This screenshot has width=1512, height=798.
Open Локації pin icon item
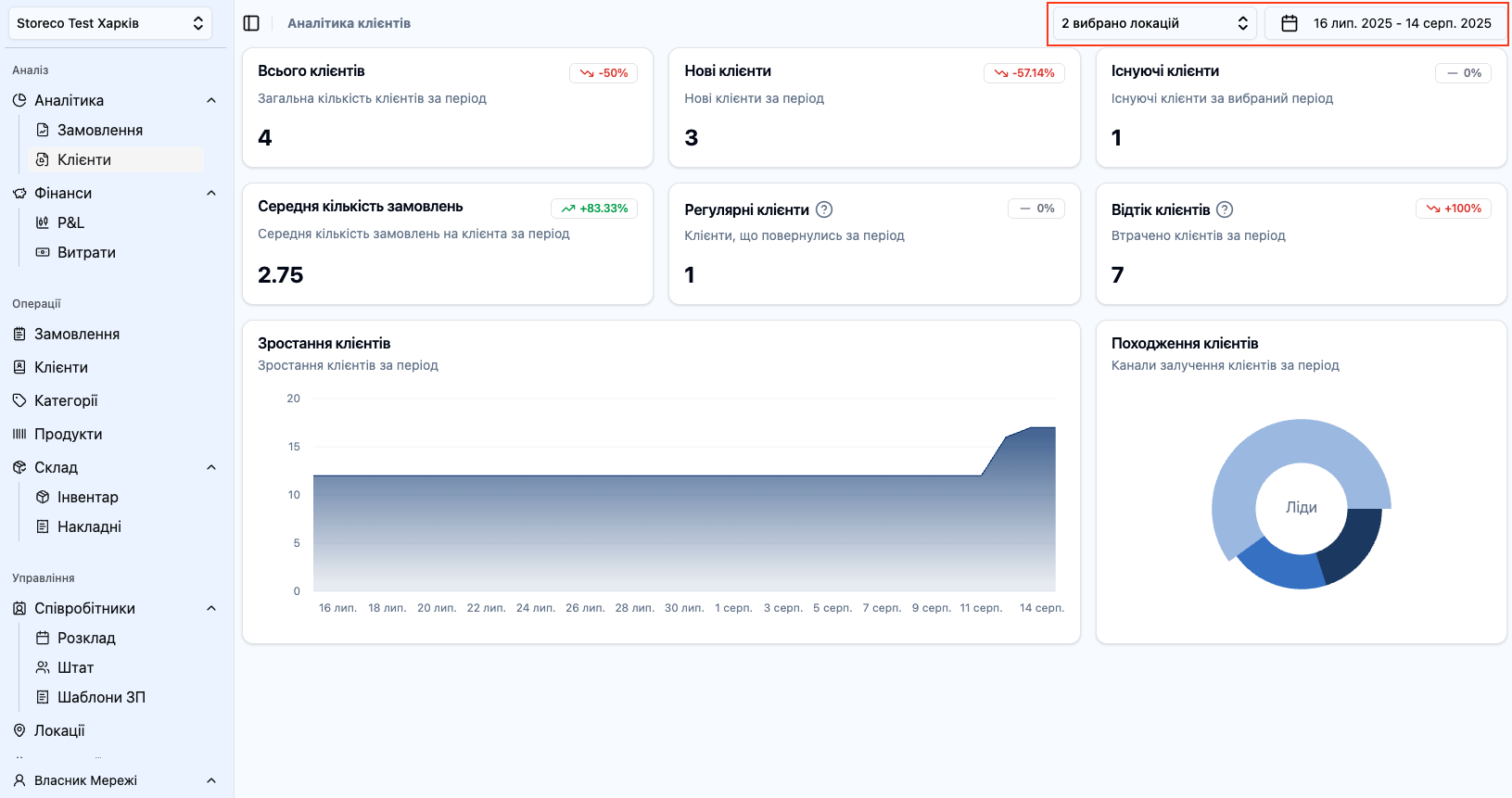59,730
